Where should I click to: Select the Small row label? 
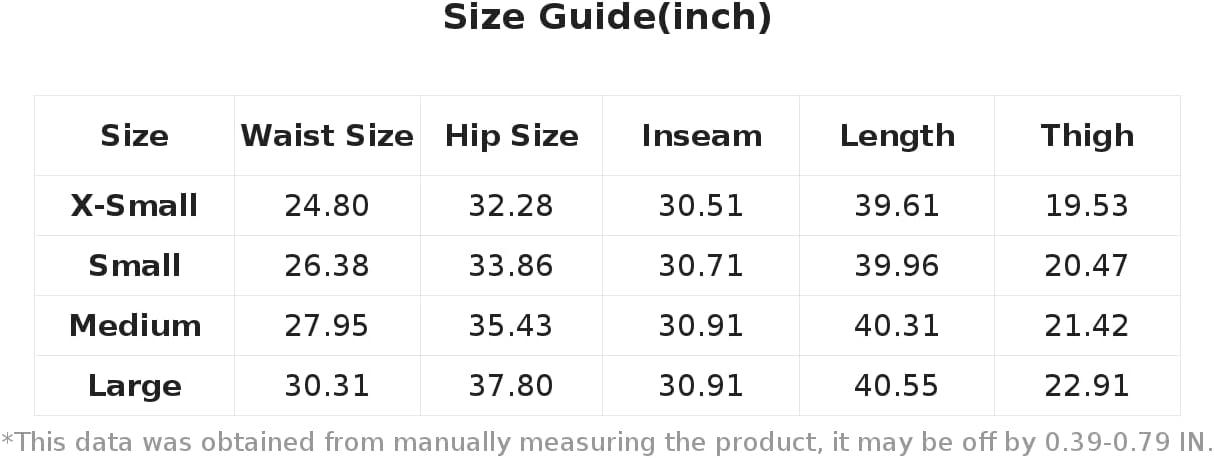coord(134,266)
